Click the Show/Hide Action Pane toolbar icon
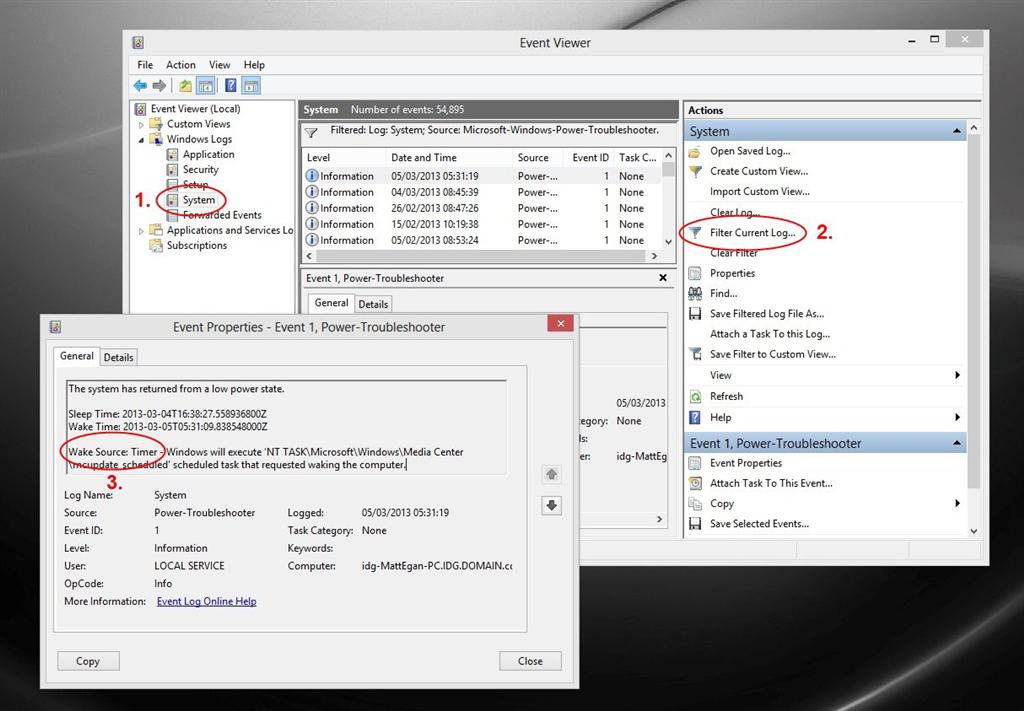The image size is (1024, 711). pos(251,86)
